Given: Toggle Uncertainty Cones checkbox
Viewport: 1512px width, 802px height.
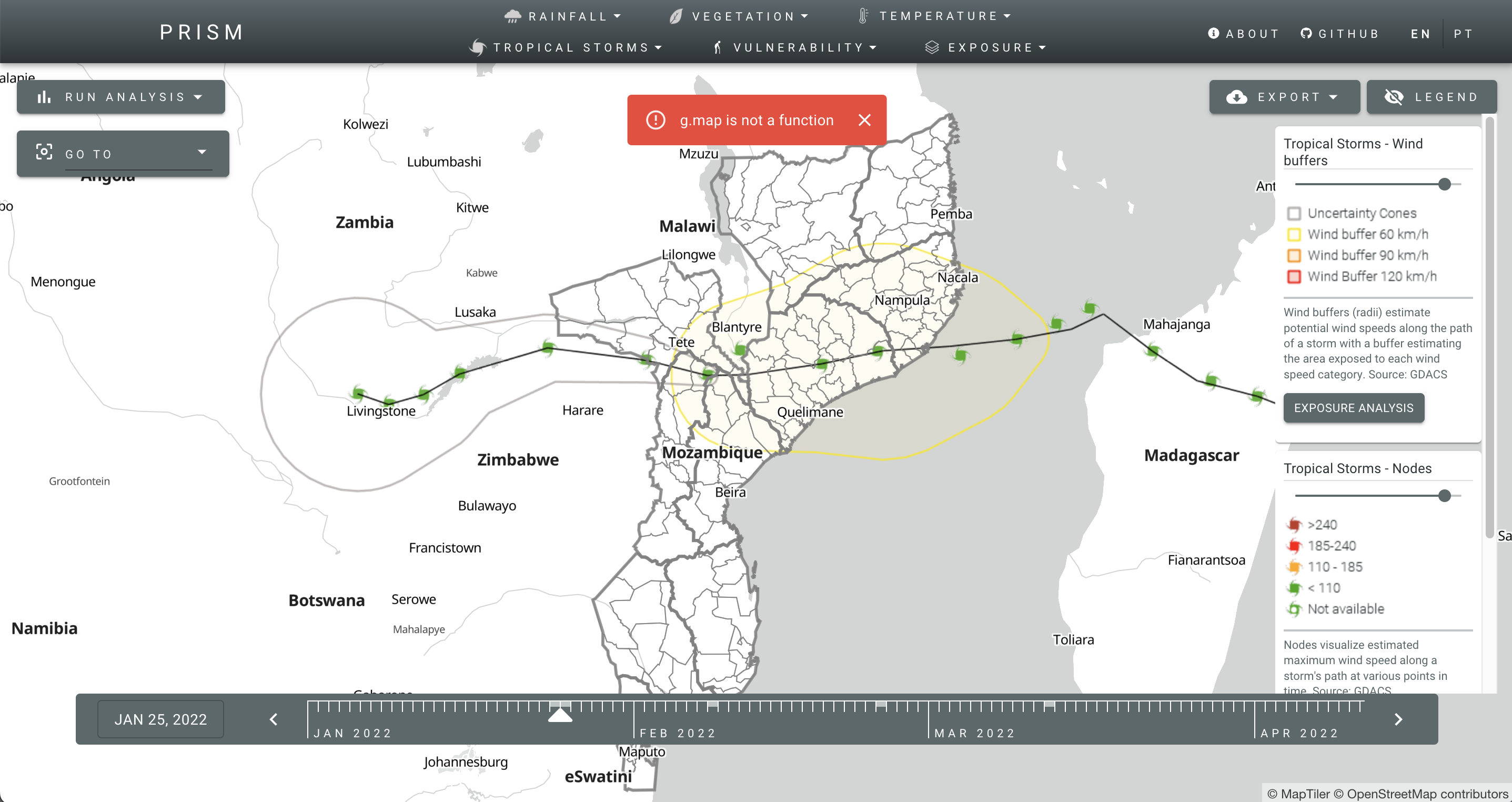Looking at the screenshot, I should (x=1294, y=213).
